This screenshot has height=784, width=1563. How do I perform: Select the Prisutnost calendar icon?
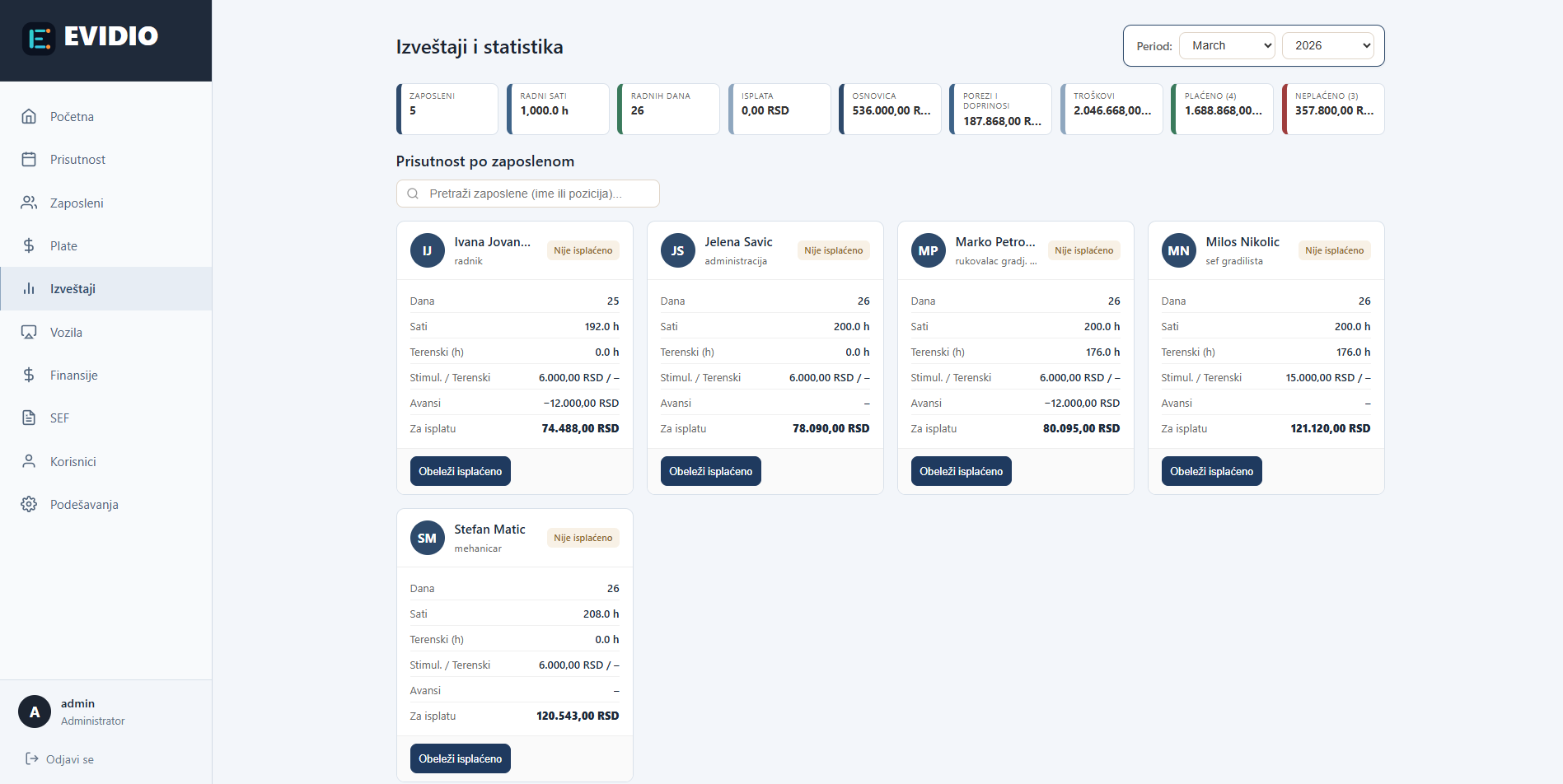point(30,159)
